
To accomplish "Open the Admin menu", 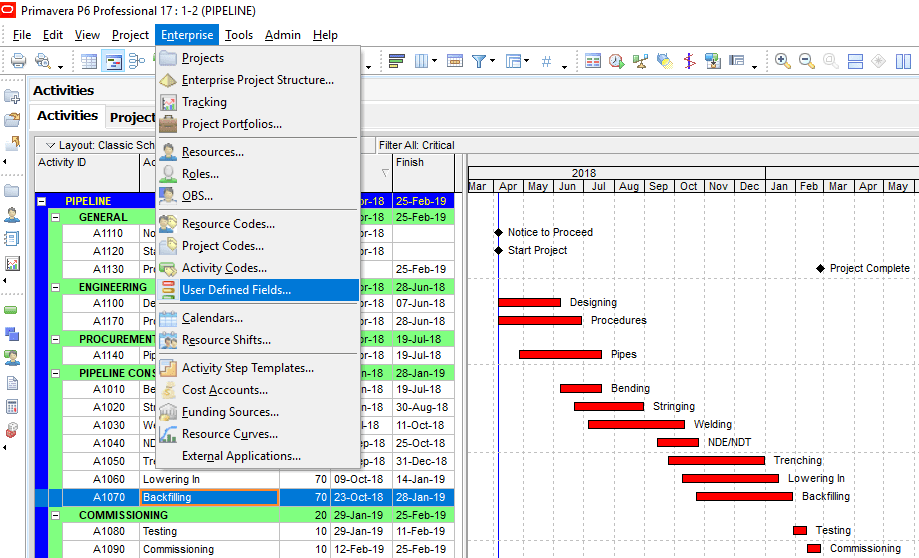I will pos(282,35).
